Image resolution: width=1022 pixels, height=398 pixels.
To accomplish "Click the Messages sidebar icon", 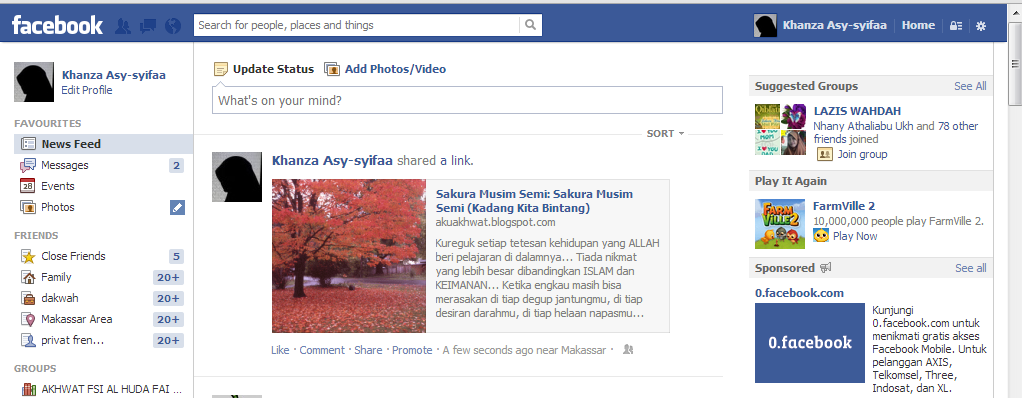I will [28, 165].
